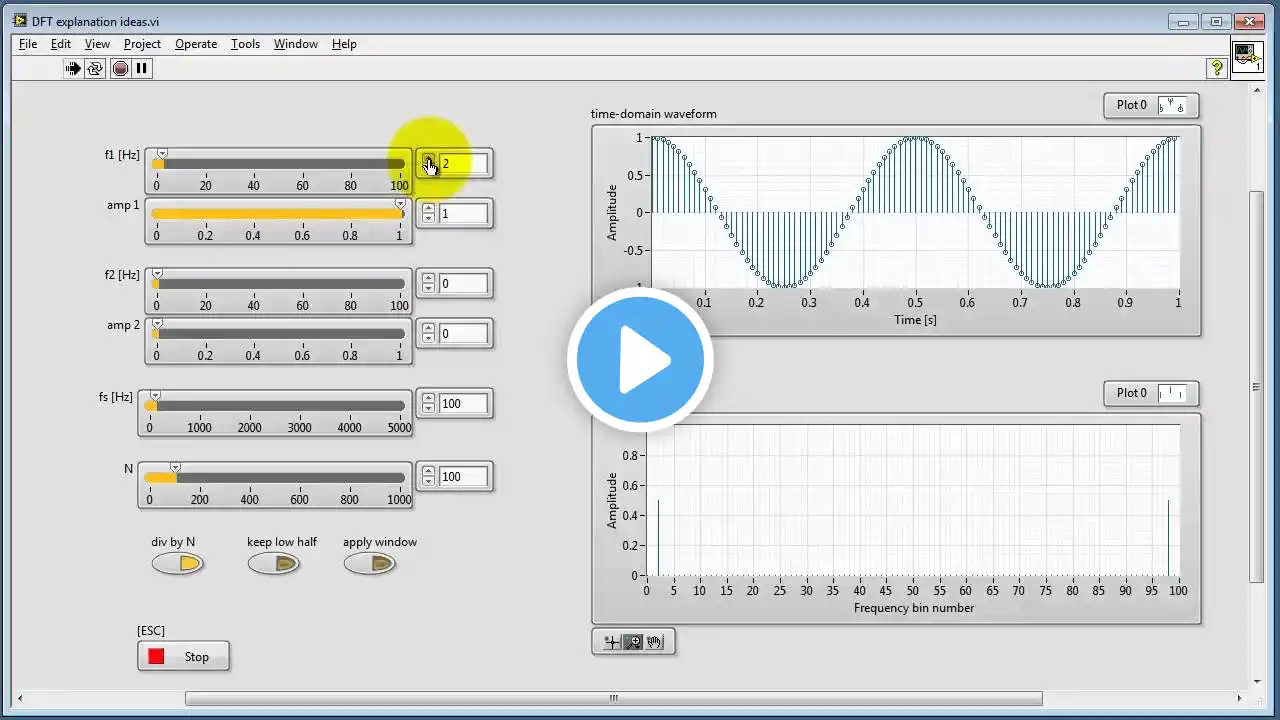
Task: Open the Context Help question mark icon
Action: tap(1217, 68)
